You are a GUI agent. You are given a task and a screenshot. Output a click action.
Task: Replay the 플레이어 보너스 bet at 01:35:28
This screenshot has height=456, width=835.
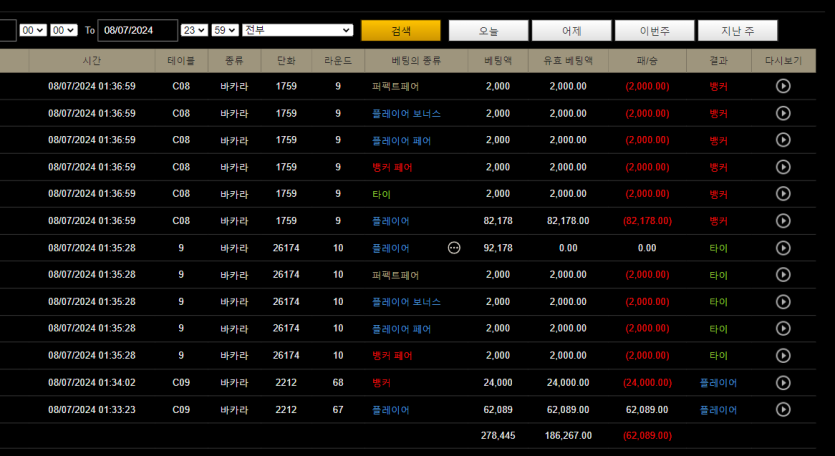click(783, 302)
